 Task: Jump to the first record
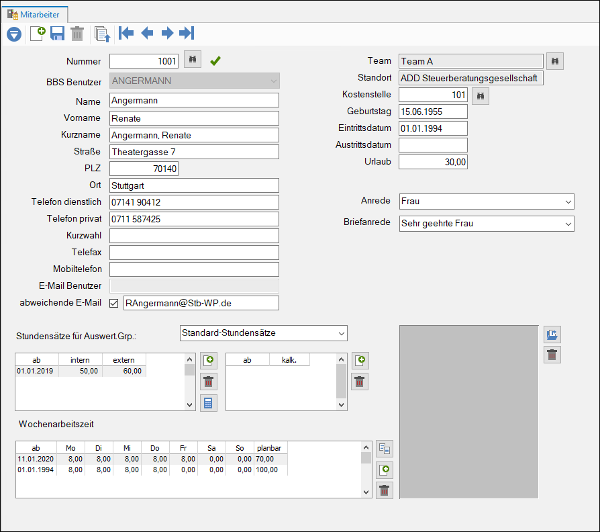126,33
